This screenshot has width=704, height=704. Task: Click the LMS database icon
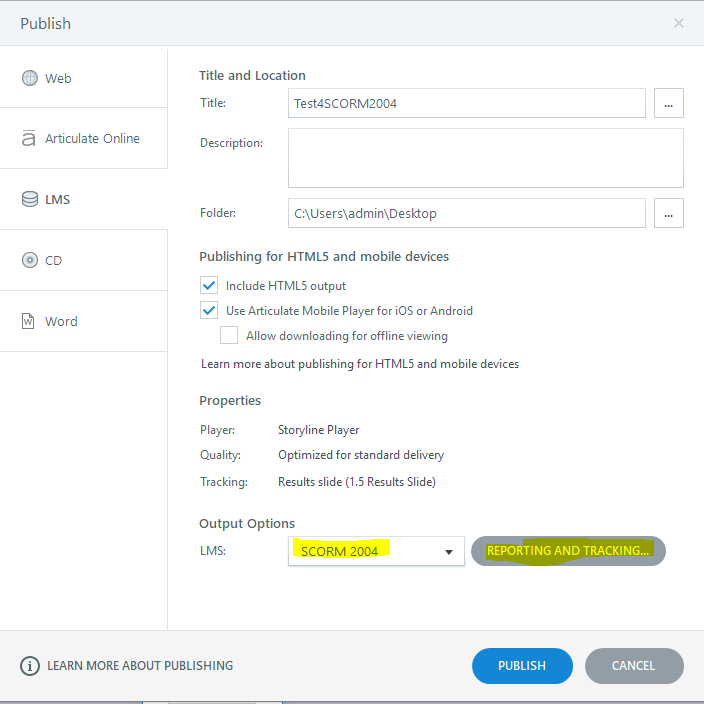[30, 199]
